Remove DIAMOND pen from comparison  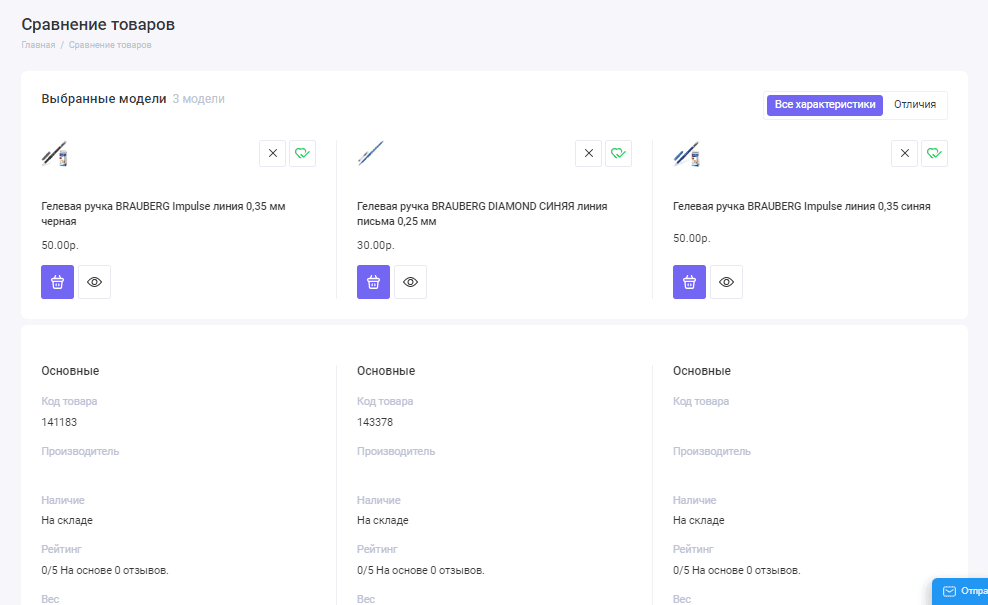tap(588, 153)
